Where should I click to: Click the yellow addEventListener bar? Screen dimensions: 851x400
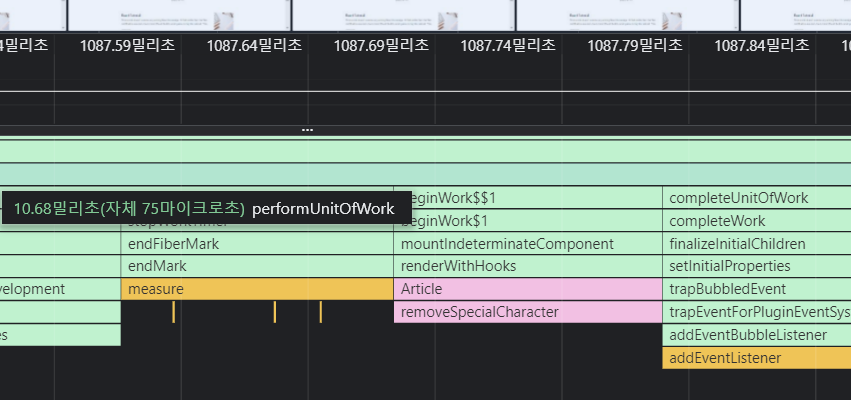tap(757, 358)
